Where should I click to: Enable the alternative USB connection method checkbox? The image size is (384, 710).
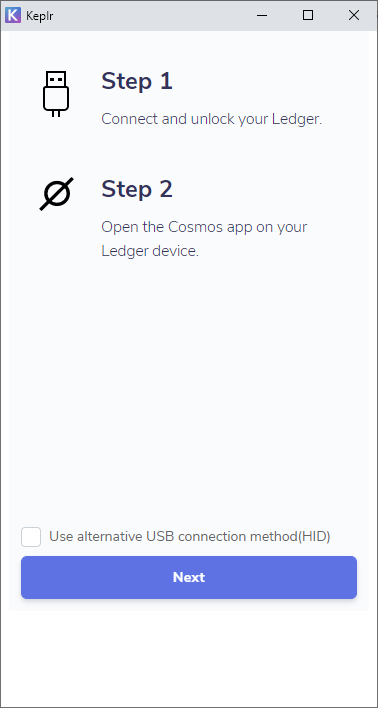[31, 537]
